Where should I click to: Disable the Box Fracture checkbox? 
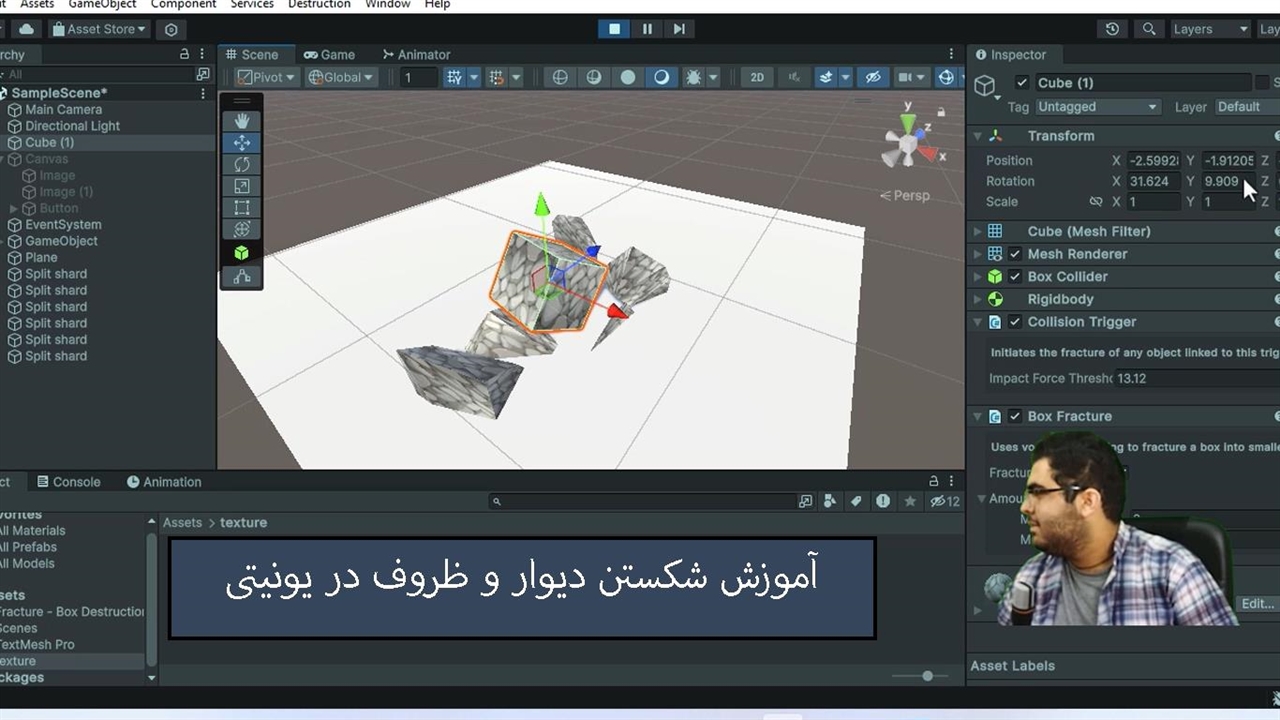pos(1015,416)
